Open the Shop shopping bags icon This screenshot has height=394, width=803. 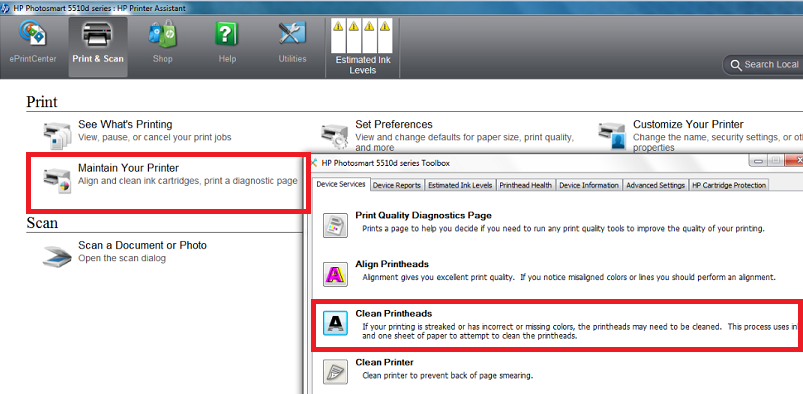(162, 34)
